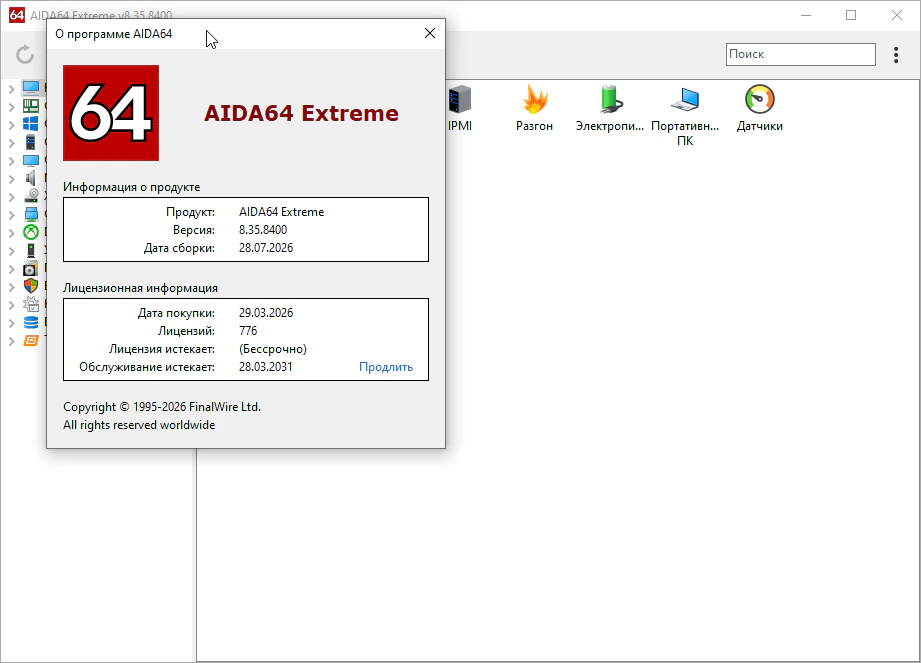Select the Devices icon in the tree
Viewport: 921px width, 663px height.
31,250
